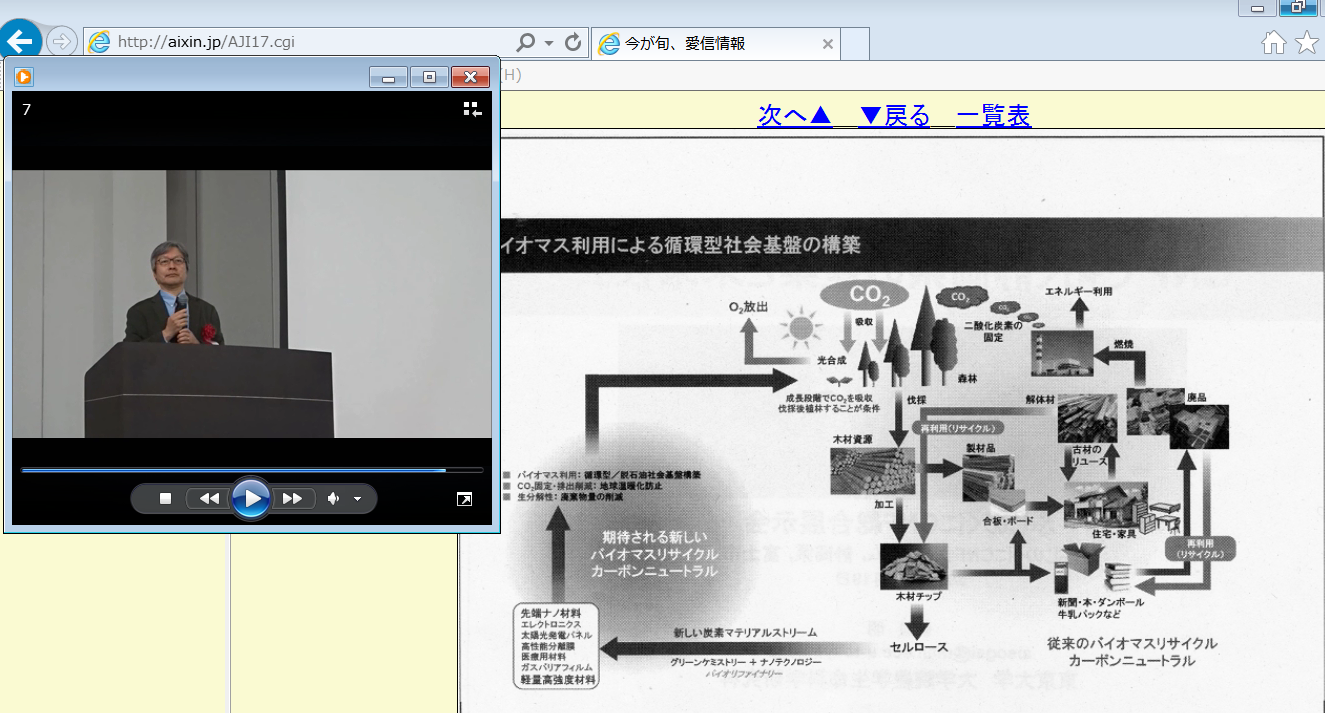This screenshot has height=713, width=1325.
Task: Refresh the page with reload icon
Action: pyautogui.click(x=573, y=42)
